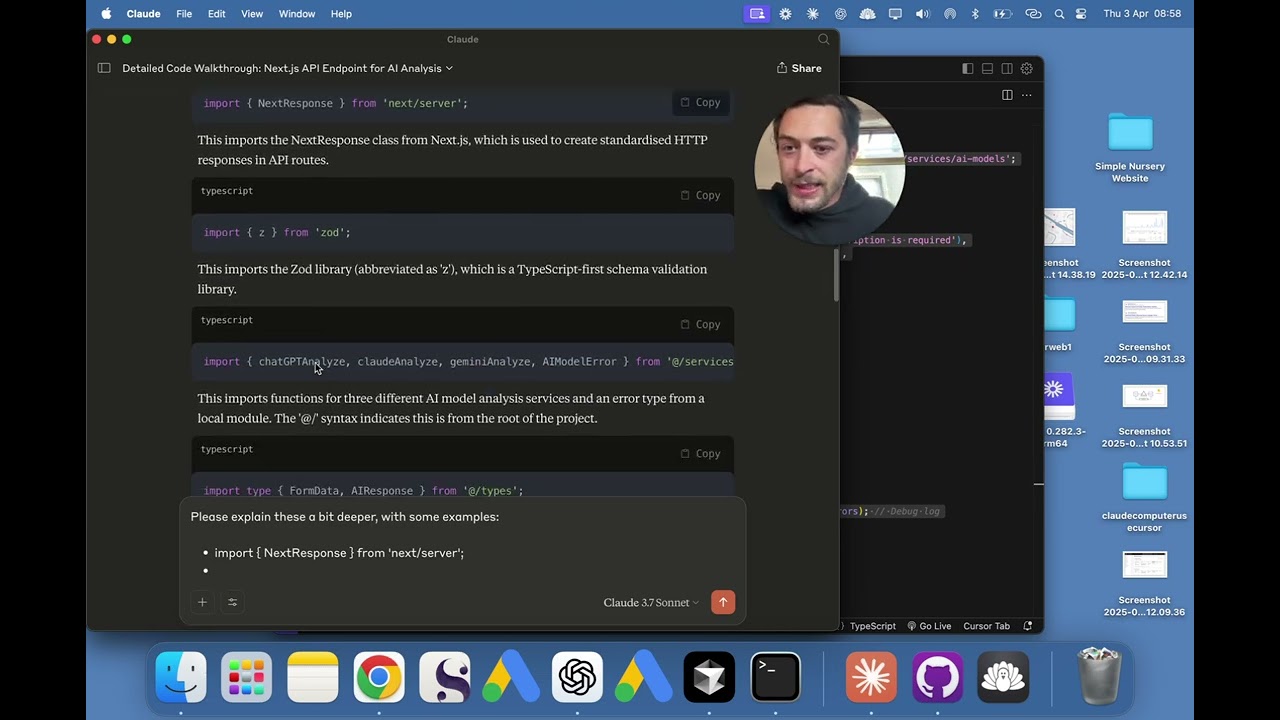Open the composer tools settings icon
This screenshot has width=1280, height=720.
pos(232,602)
